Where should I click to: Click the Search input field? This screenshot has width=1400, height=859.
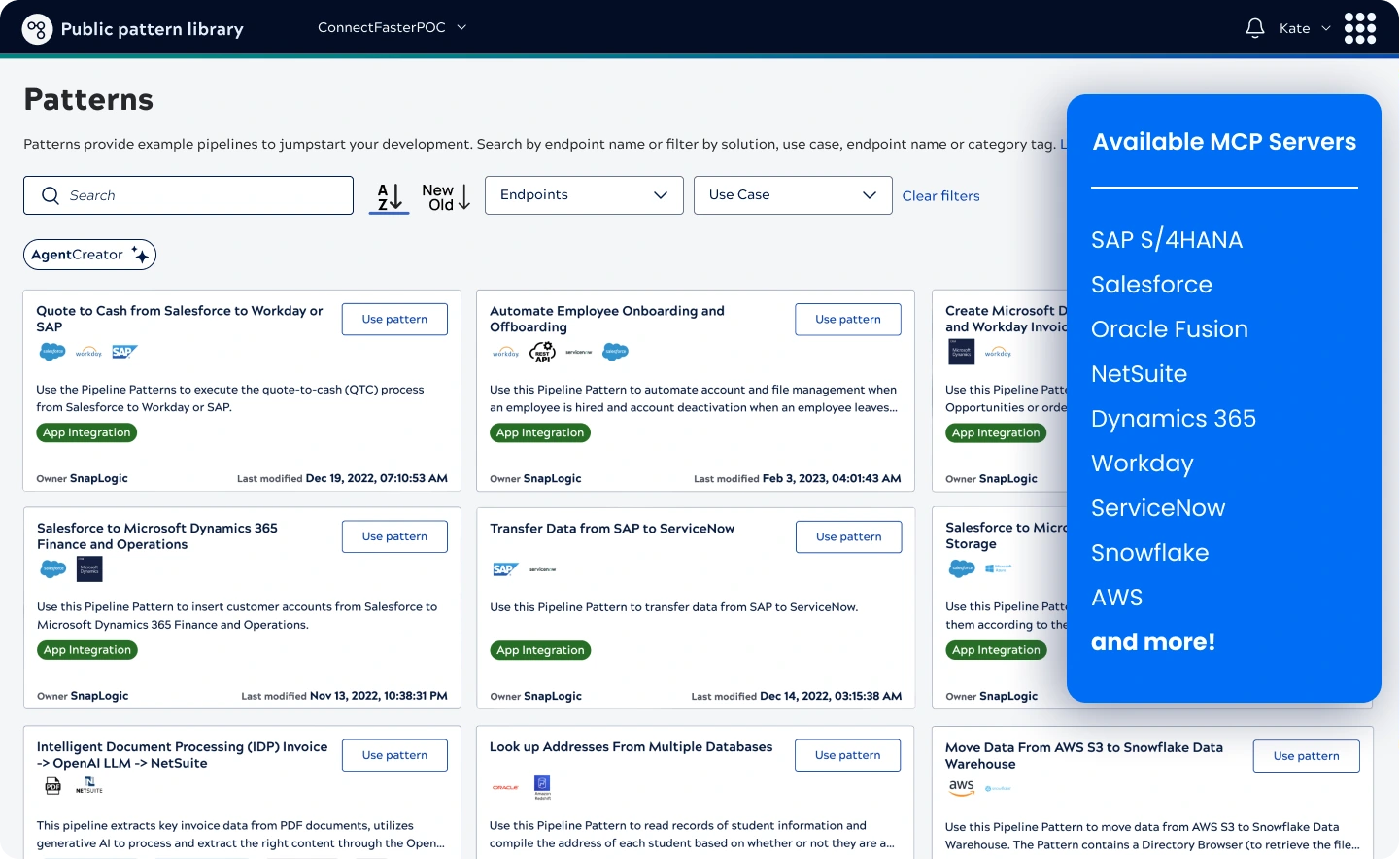pos(188,195)
